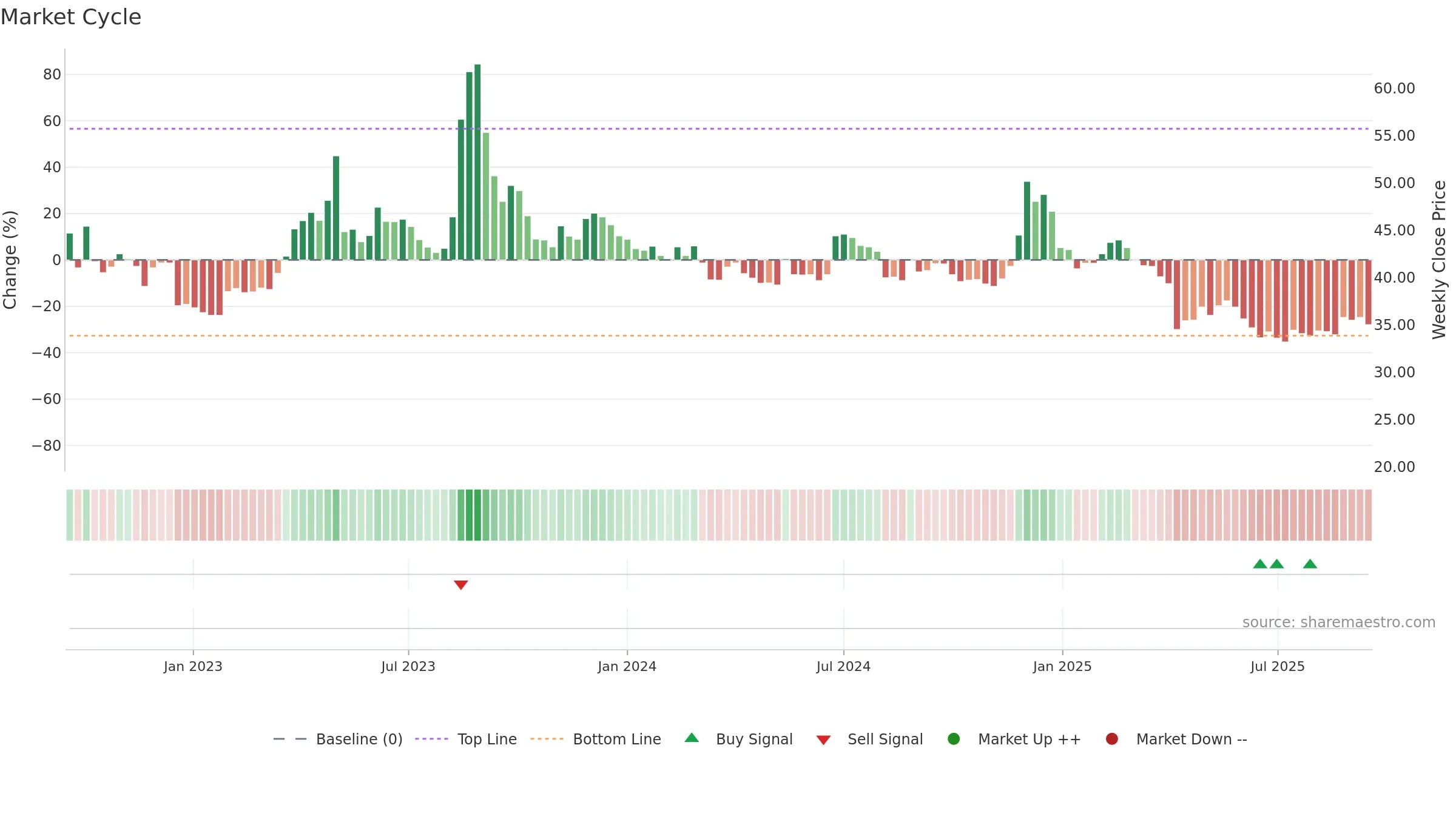Viewport: 1456px width, 819px height.
Task: Click the 20.00 price axis tick
Action: coord(1394,467)
